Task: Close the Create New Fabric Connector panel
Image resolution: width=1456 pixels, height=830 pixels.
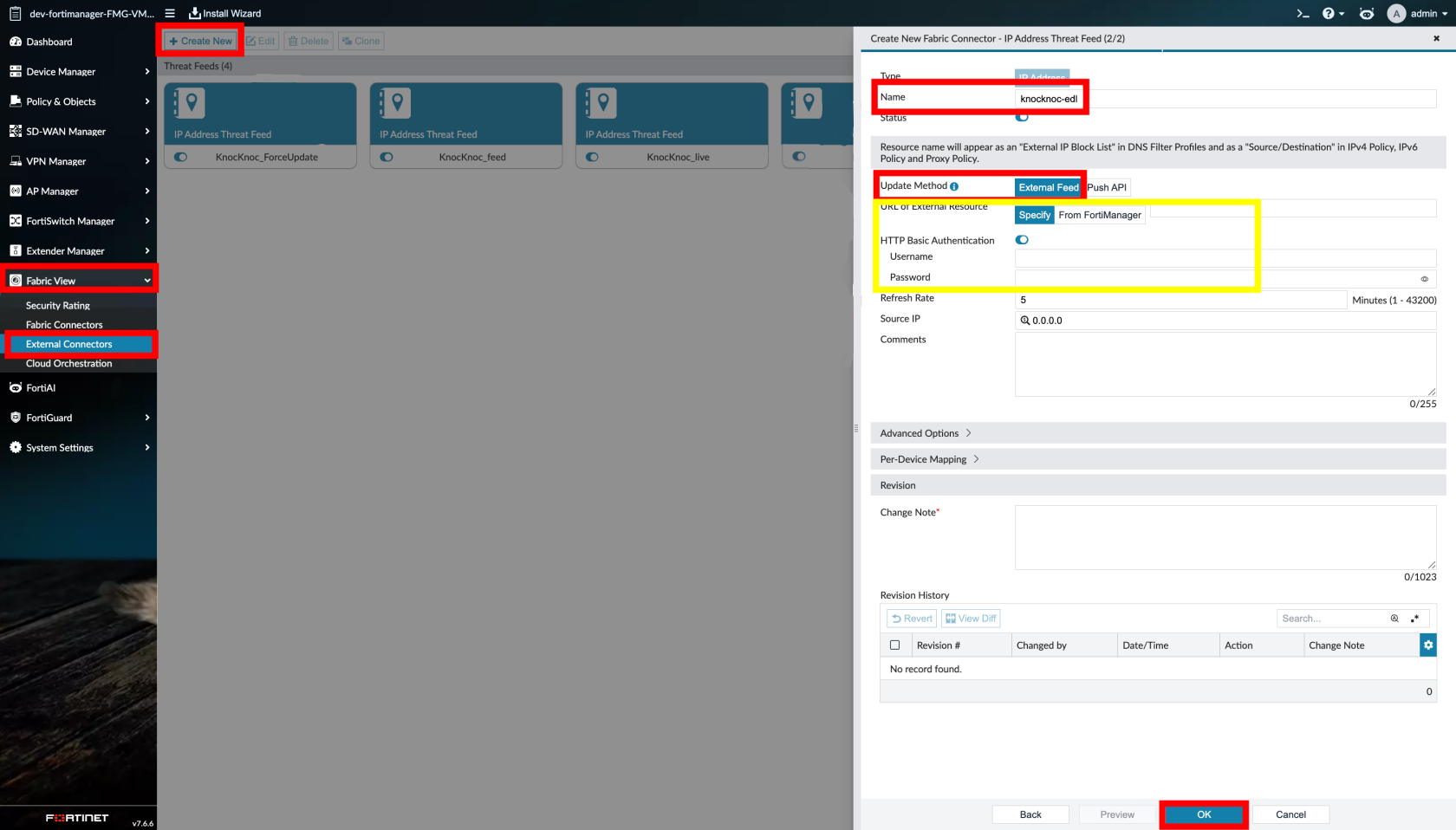Action: (x=1436, y=38)
